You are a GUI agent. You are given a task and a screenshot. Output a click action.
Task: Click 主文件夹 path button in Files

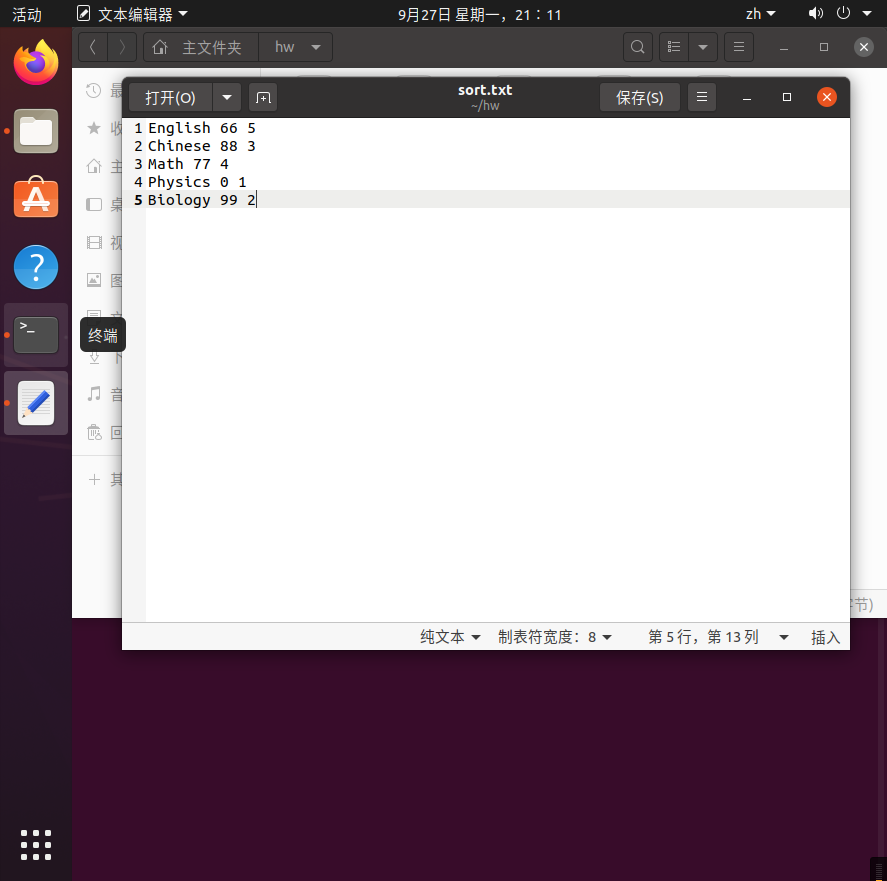[201, 47]
